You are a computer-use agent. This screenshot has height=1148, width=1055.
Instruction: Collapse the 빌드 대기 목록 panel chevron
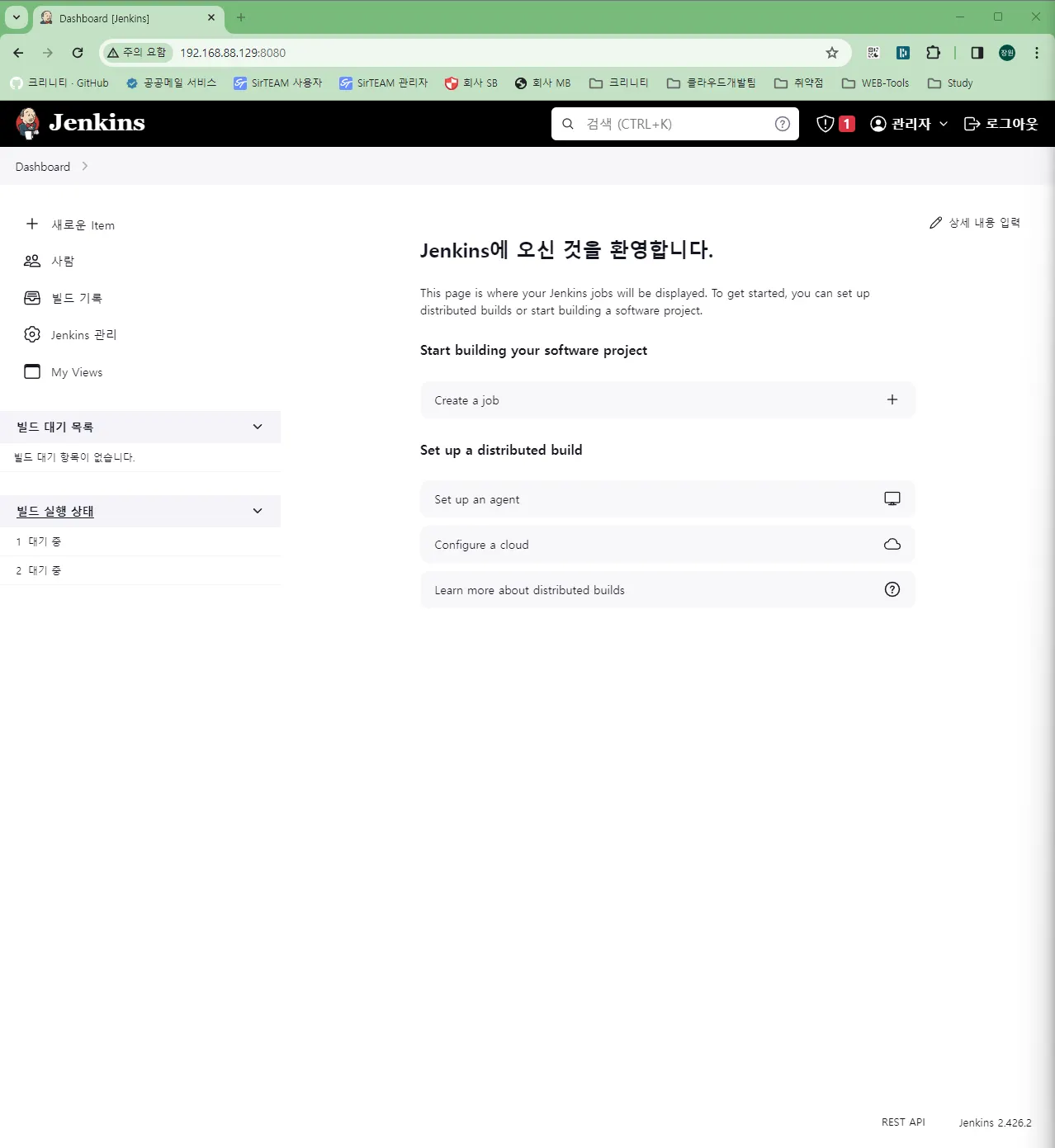(x=258, y=427)
